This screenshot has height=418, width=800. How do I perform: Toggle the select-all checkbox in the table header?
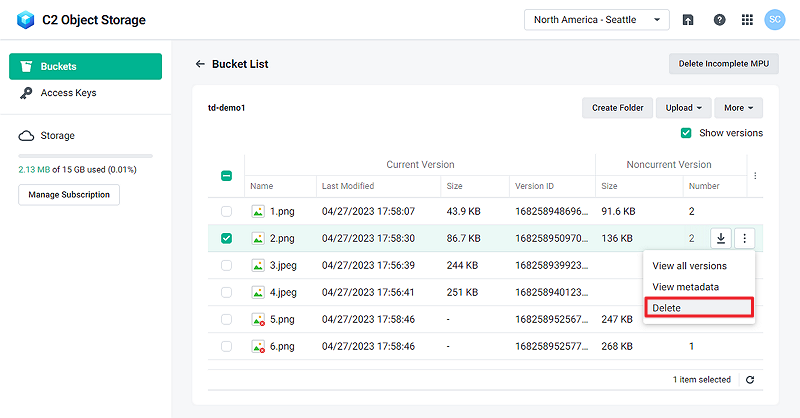pyautogui.click(x=227, y=176)
